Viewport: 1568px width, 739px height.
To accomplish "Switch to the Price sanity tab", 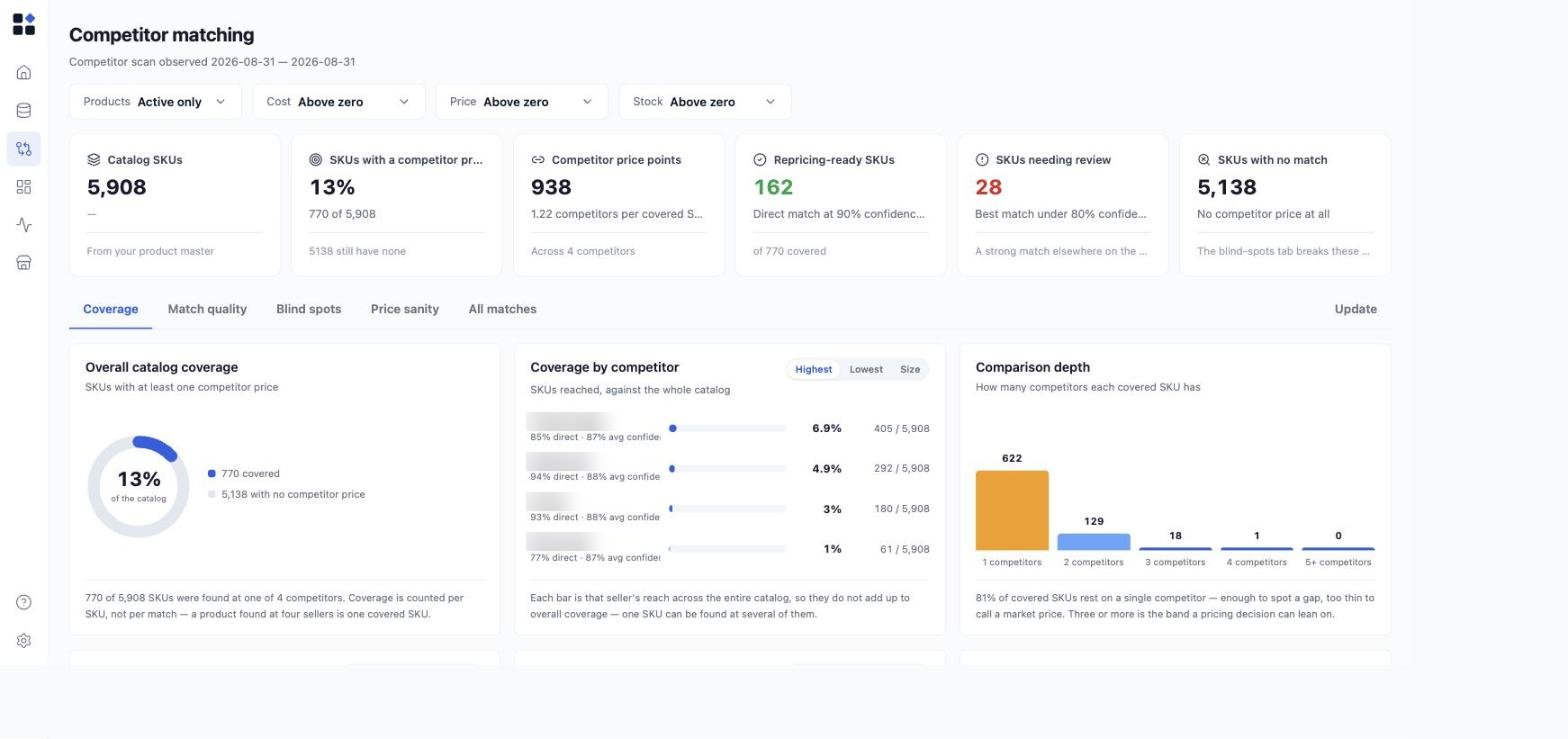I will click(x=404, y=309).
